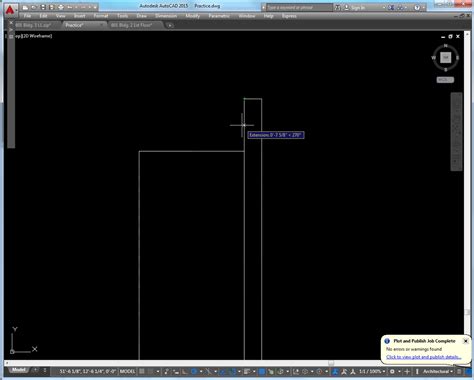Open the File menu
The width and height of the screenshot is (474, 380).
point(27,16)
